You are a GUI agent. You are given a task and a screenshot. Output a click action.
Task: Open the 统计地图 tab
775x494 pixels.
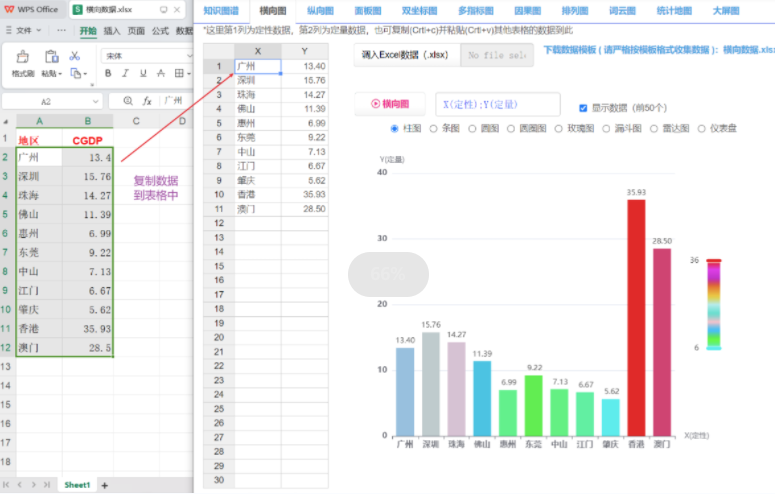tap(674, 11)
